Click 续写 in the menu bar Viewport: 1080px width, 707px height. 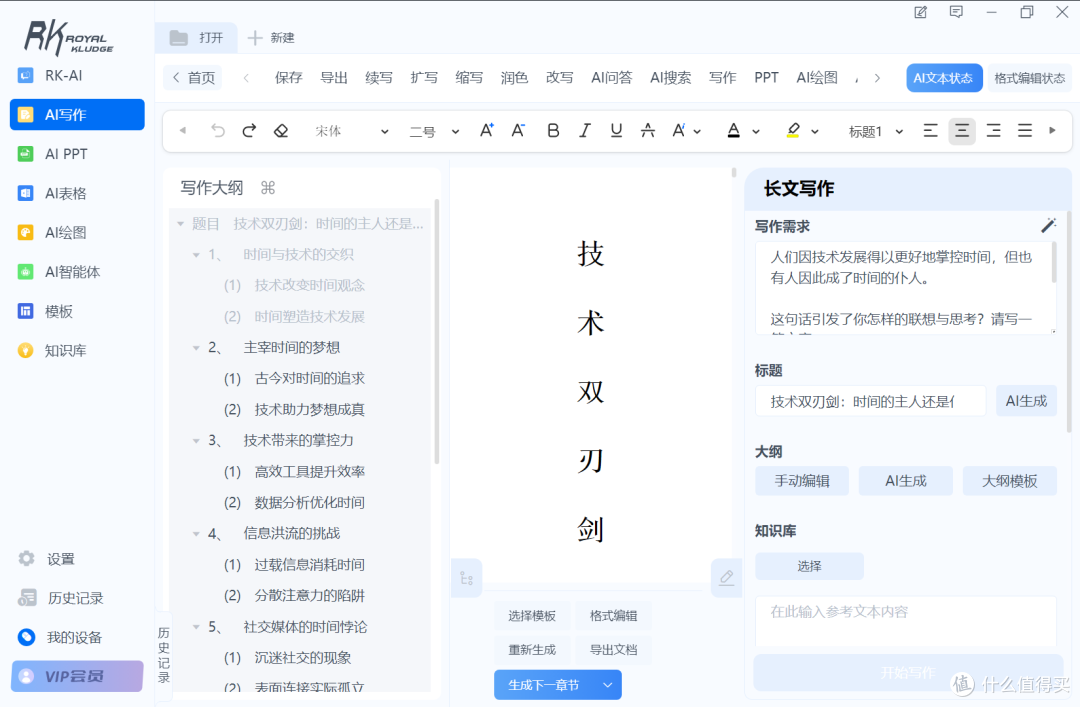pos(379,77)
